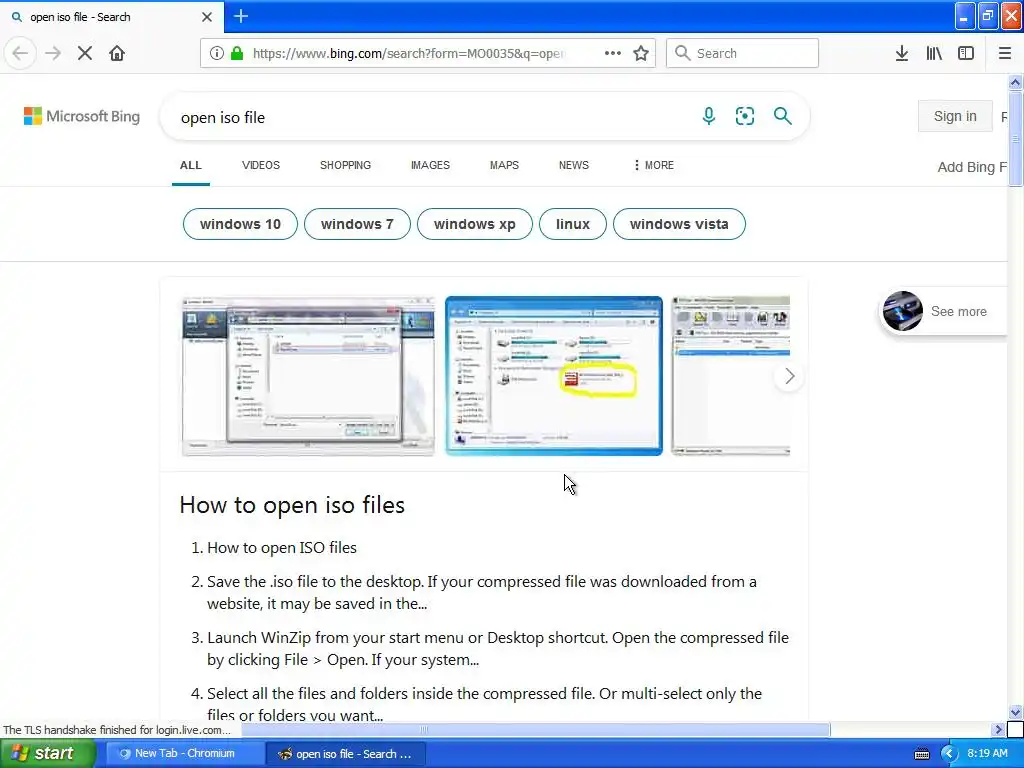This screenshot has height=768, width=1024.
Task: Select the Firefox 'open iso file' taskbar item
Action: click(x=346, y=754)
